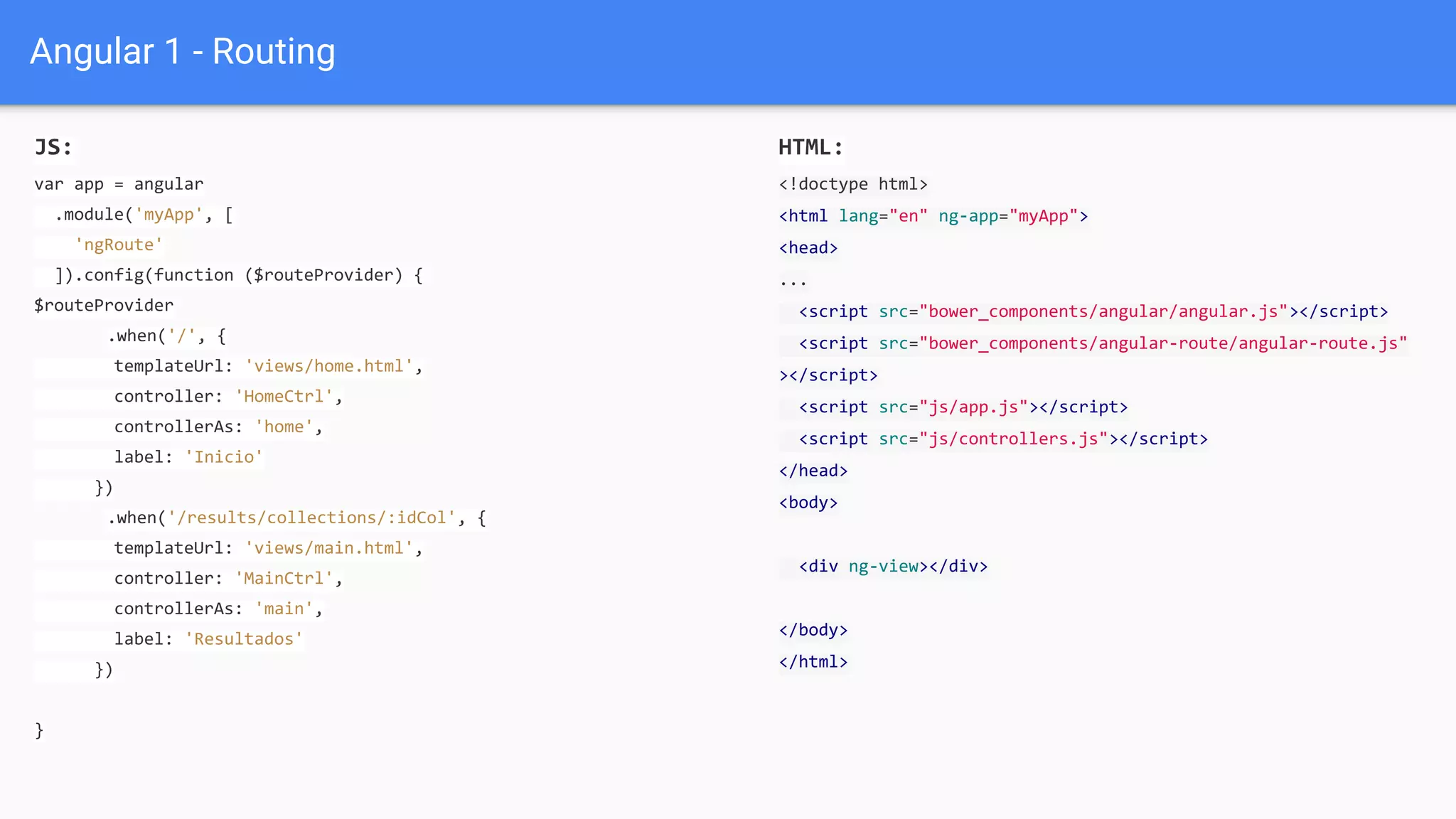Image resolution: width=1456 pixels, height=819 pixels.
Task: Click the final closing brace '}' in JS
Action: [x=39, y=730]
